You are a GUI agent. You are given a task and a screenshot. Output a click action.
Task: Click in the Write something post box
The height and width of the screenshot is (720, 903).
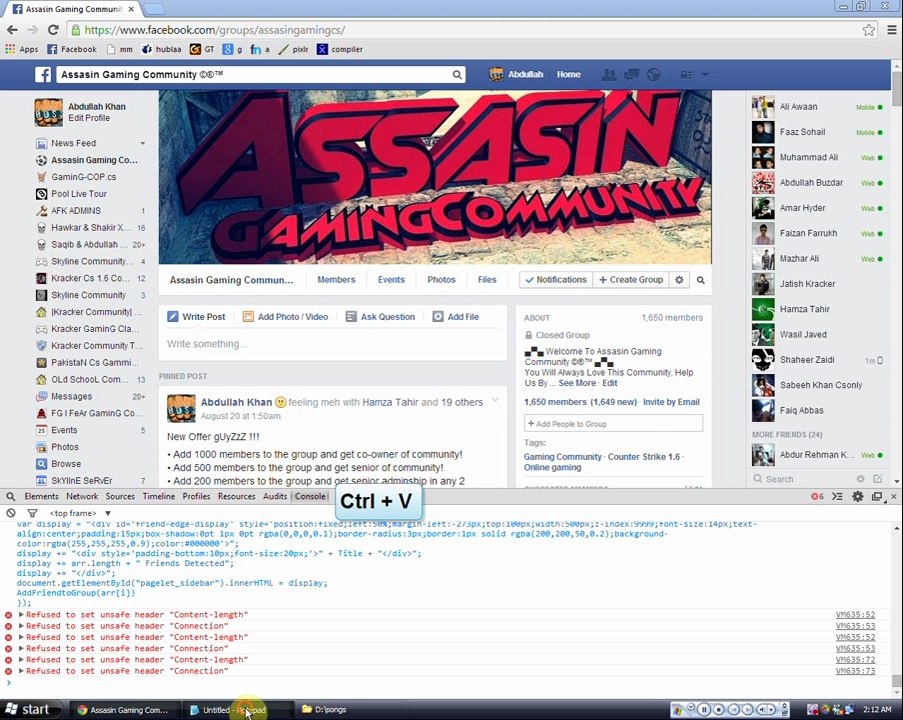[332, 344]
